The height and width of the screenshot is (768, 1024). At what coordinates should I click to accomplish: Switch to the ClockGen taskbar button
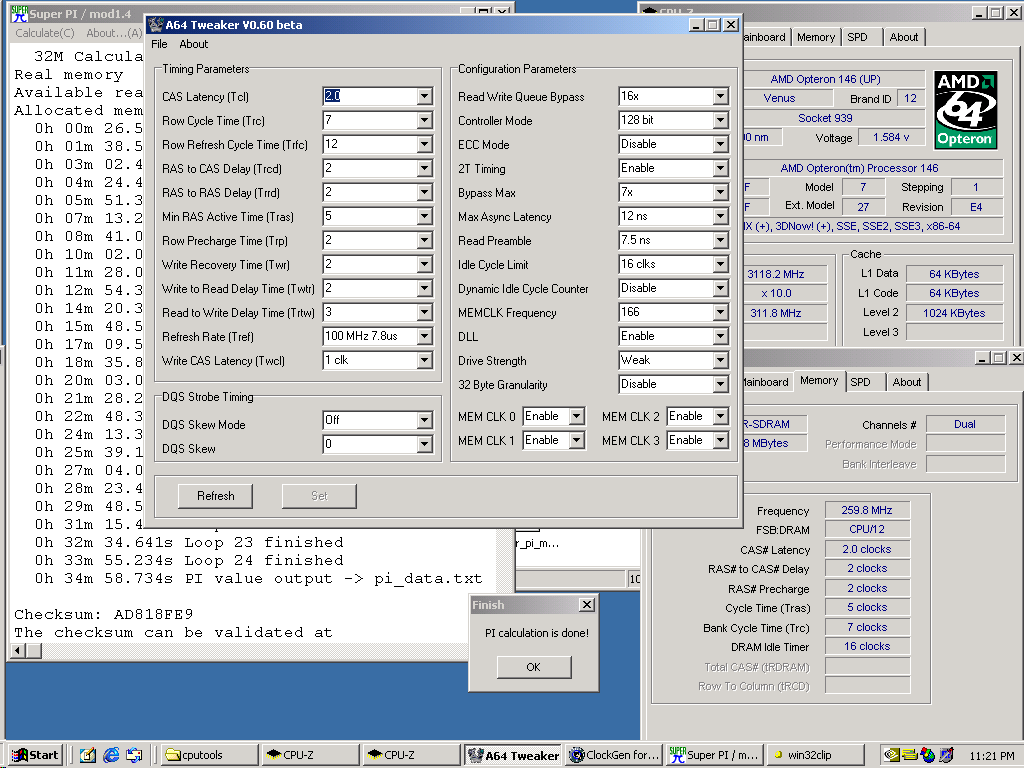click(x=614, y=755)
